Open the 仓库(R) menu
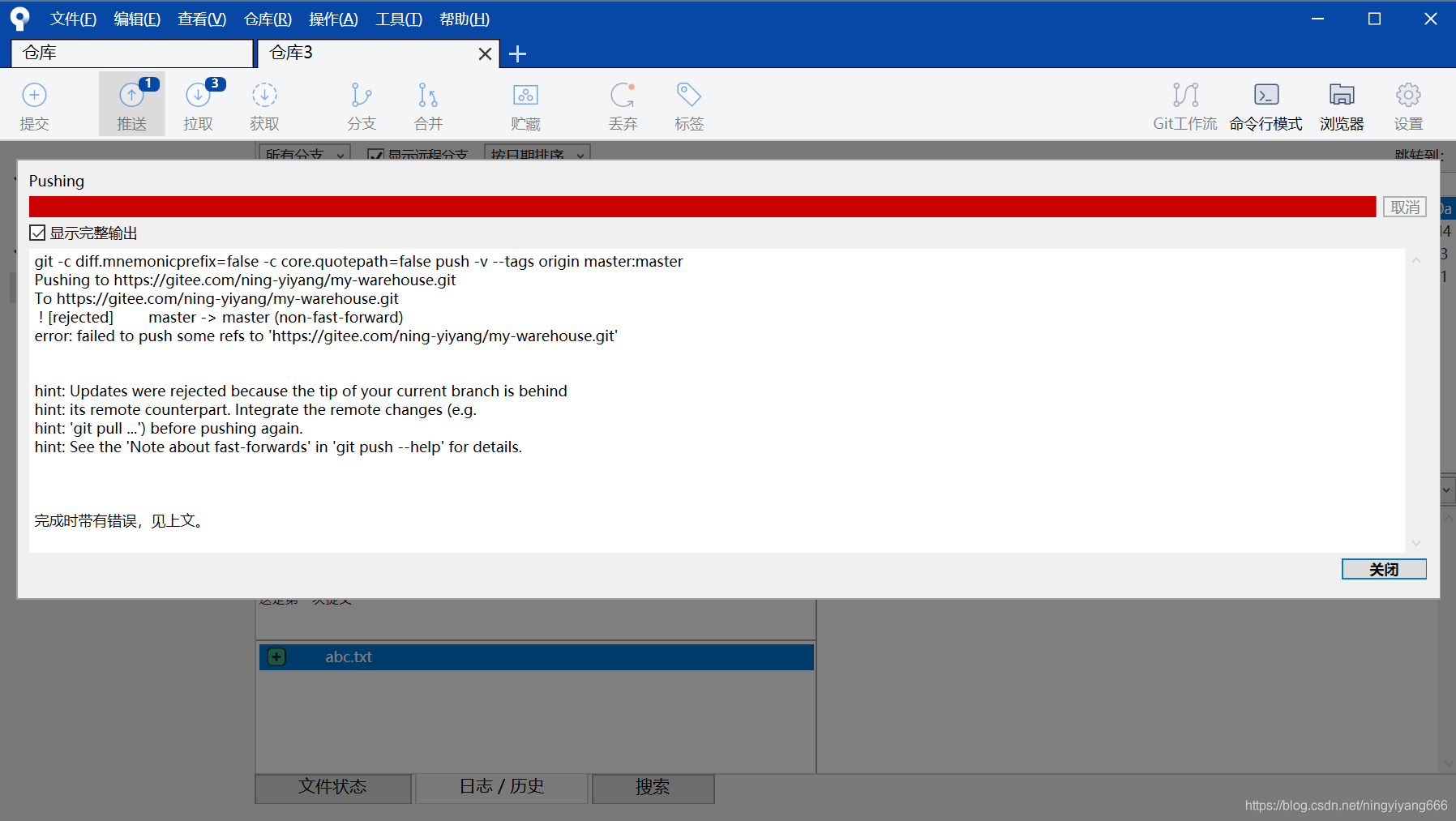The height and width of the screenshot is (821, 1456). point(268,19)
